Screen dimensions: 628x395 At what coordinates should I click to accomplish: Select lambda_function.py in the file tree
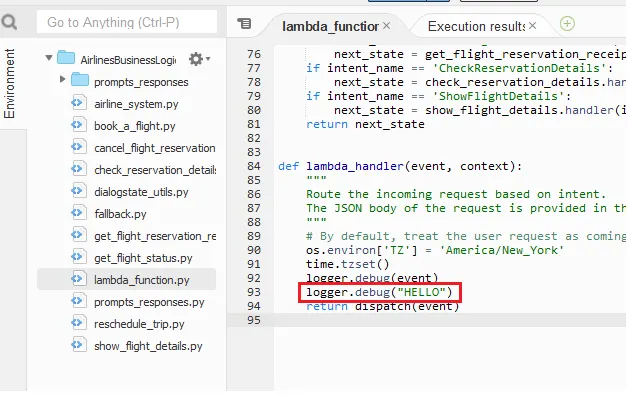pyautogui.click(x=127, y=279)
